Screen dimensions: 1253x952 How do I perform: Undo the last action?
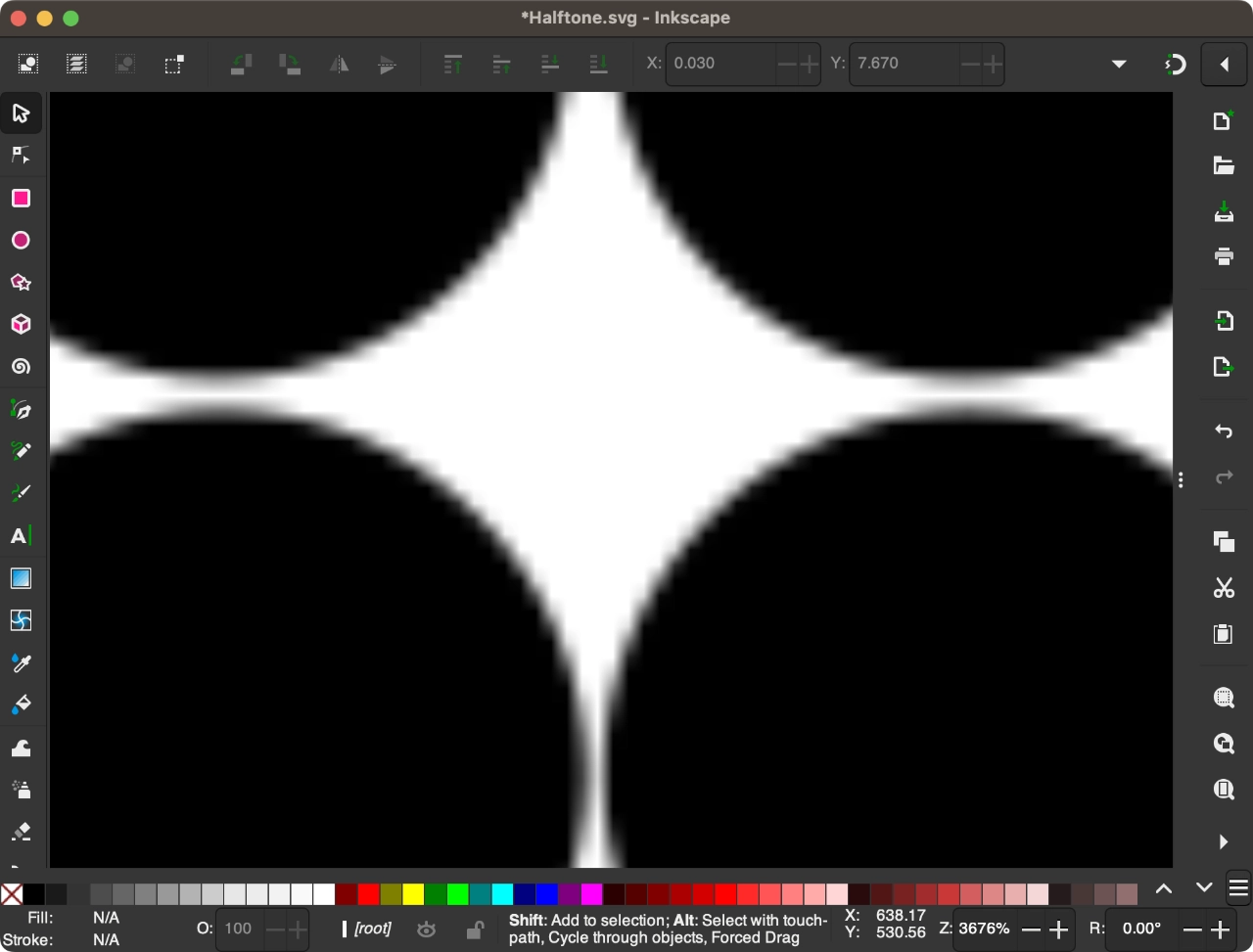coord(1224,431)
